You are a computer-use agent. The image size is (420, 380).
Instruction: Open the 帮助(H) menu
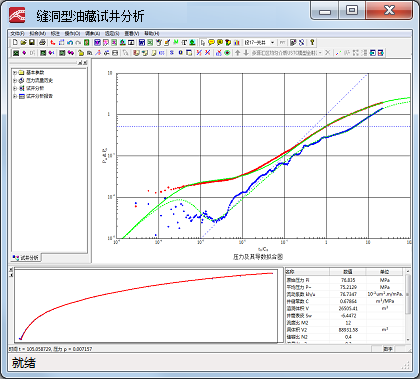point(152,33)
